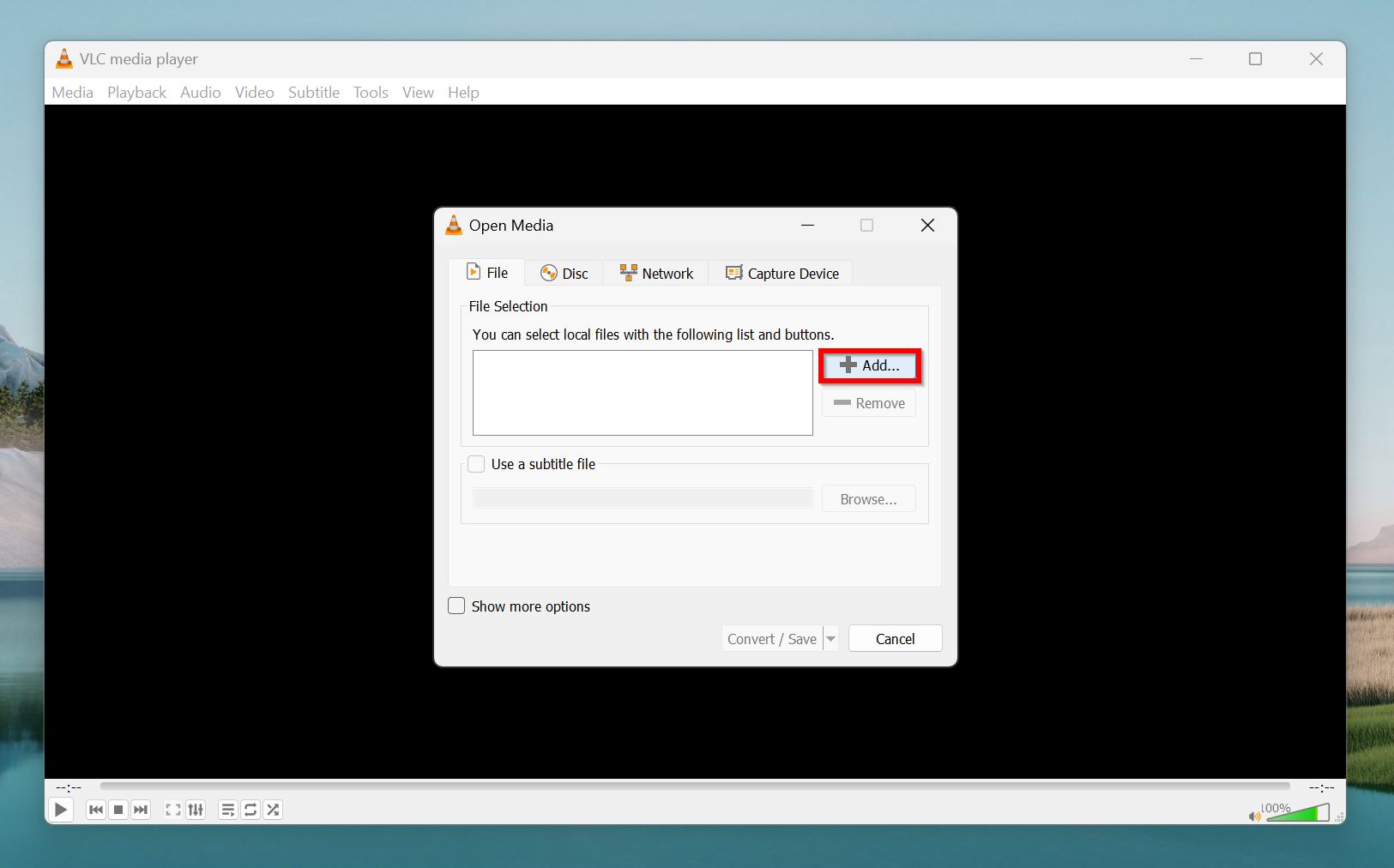Open the Tools menu
Image resolution: width=1394 pixels, height=868 pixels.
pyautogui.click(x=371, y=93)
